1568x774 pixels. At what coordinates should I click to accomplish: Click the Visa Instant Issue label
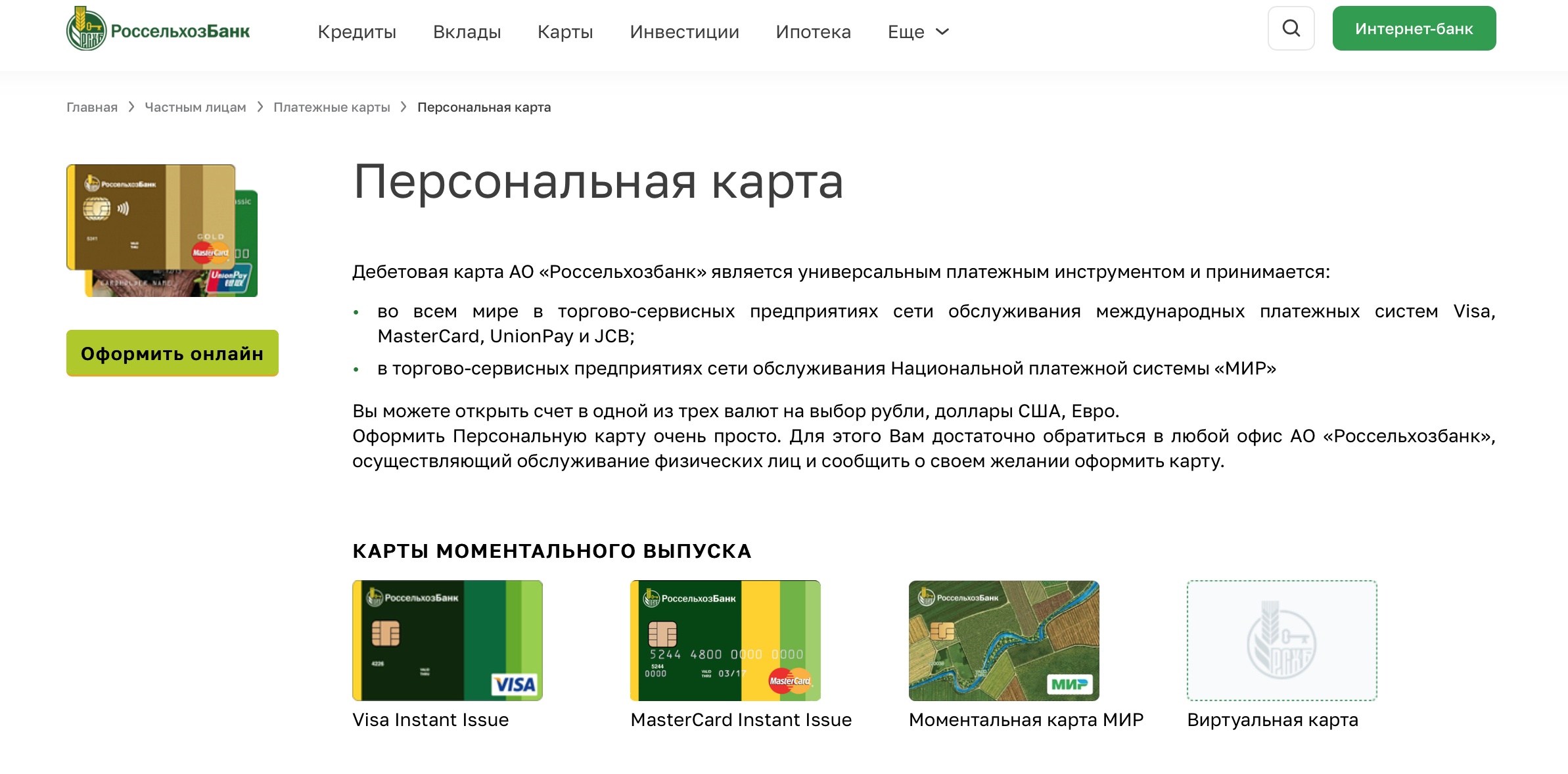tap(430, 719)
